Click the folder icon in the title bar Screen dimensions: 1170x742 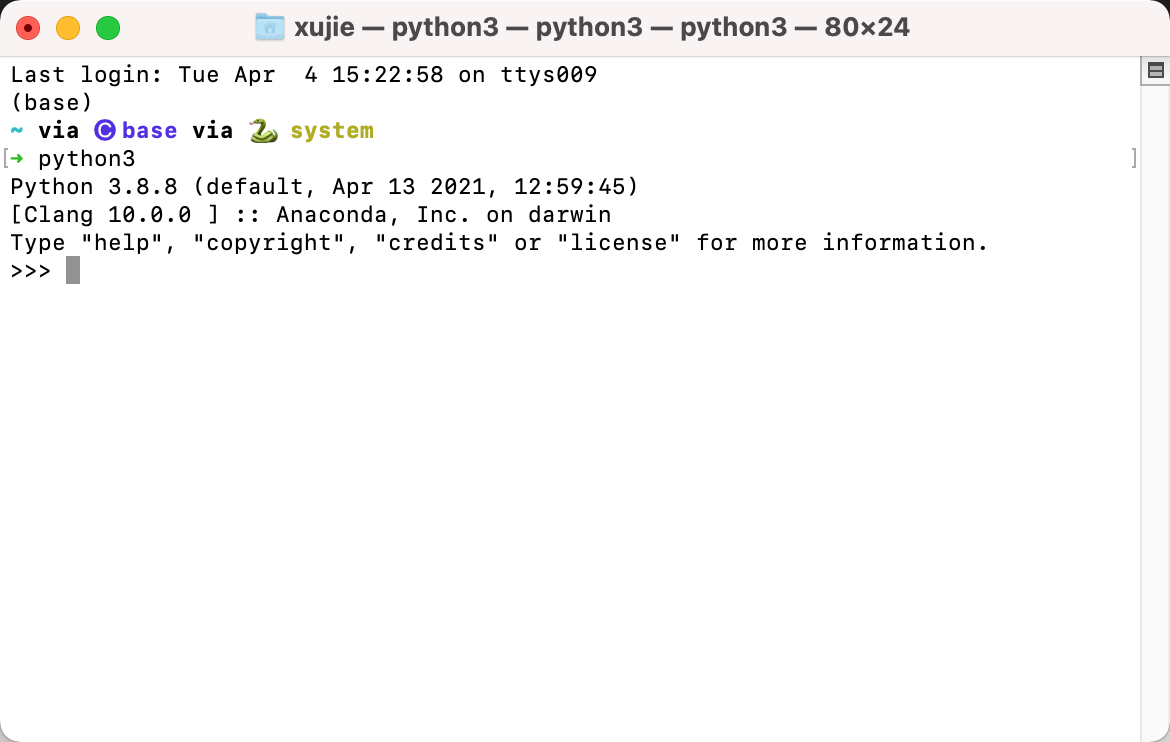coord(268,26)
